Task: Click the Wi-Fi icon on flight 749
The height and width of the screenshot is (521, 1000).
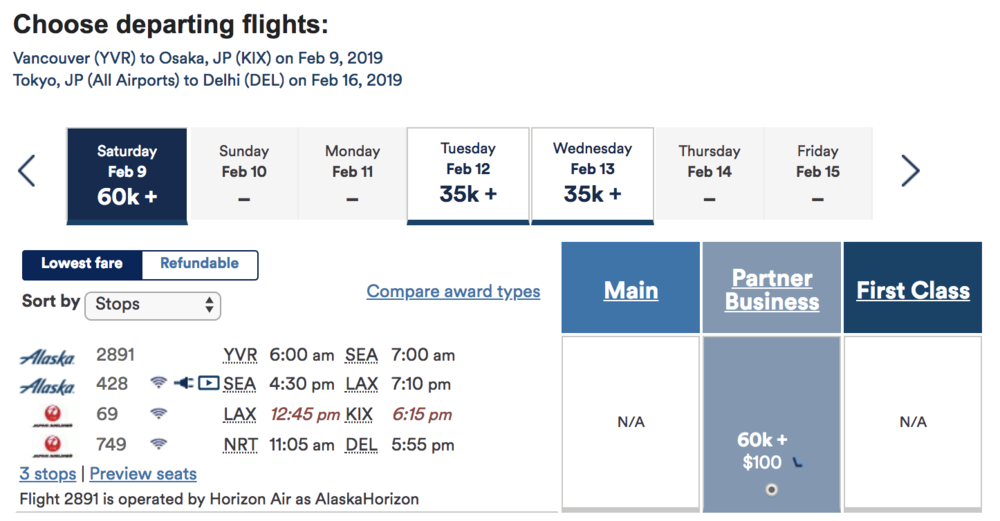Action: (158, 444)
